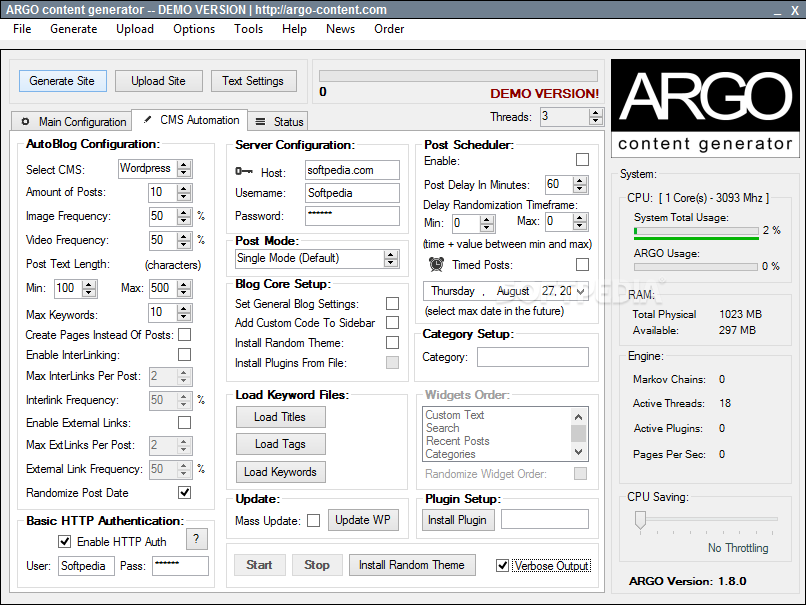Click Load Tags button

coord(280,444)
